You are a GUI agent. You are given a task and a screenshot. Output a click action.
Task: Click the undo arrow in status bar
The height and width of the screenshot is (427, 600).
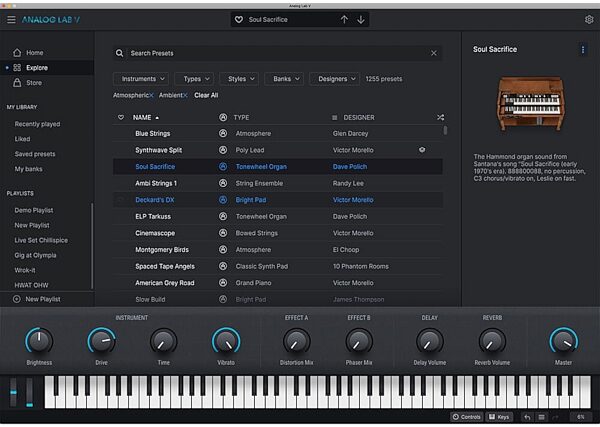tap(527, 417)
